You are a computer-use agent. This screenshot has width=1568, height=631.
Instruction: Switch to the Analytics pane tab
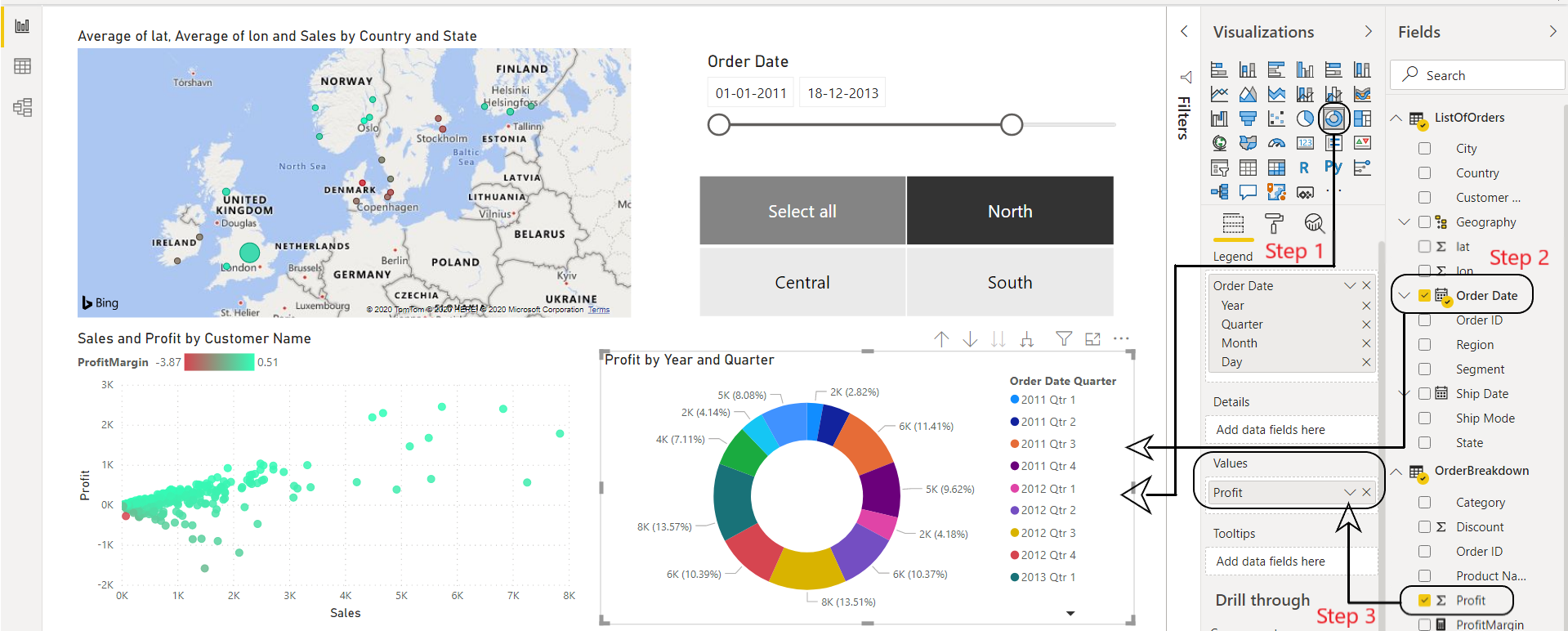point(1314,223)
